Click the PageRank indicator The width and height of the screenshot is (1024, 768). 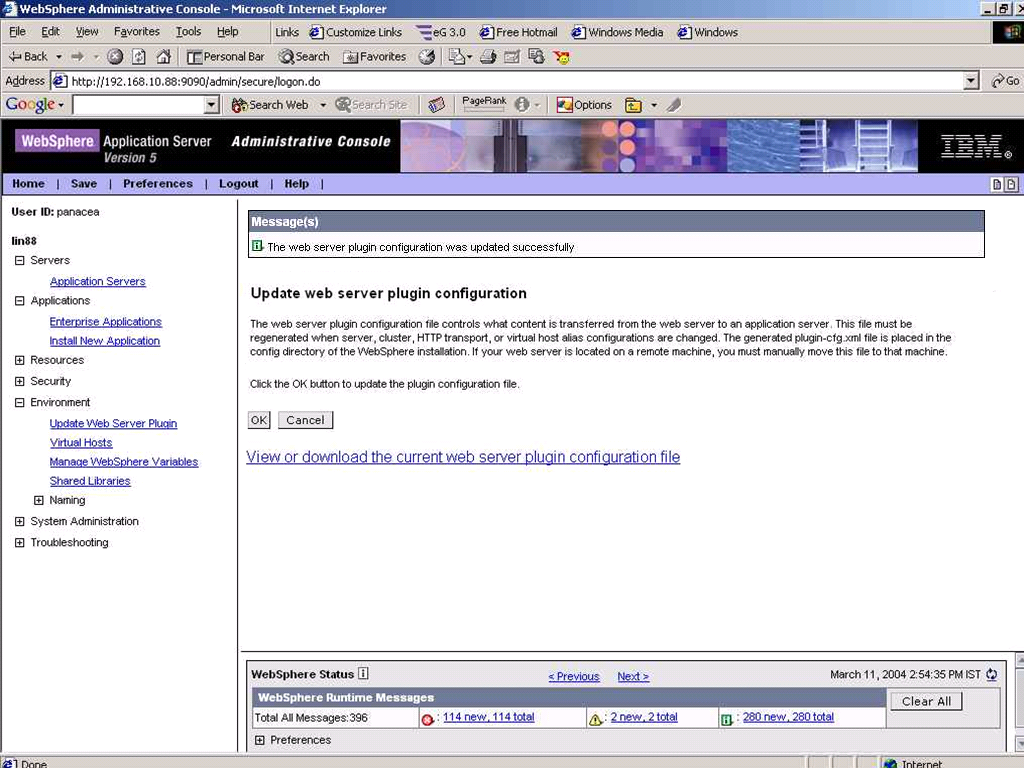[x=484, y=103]
